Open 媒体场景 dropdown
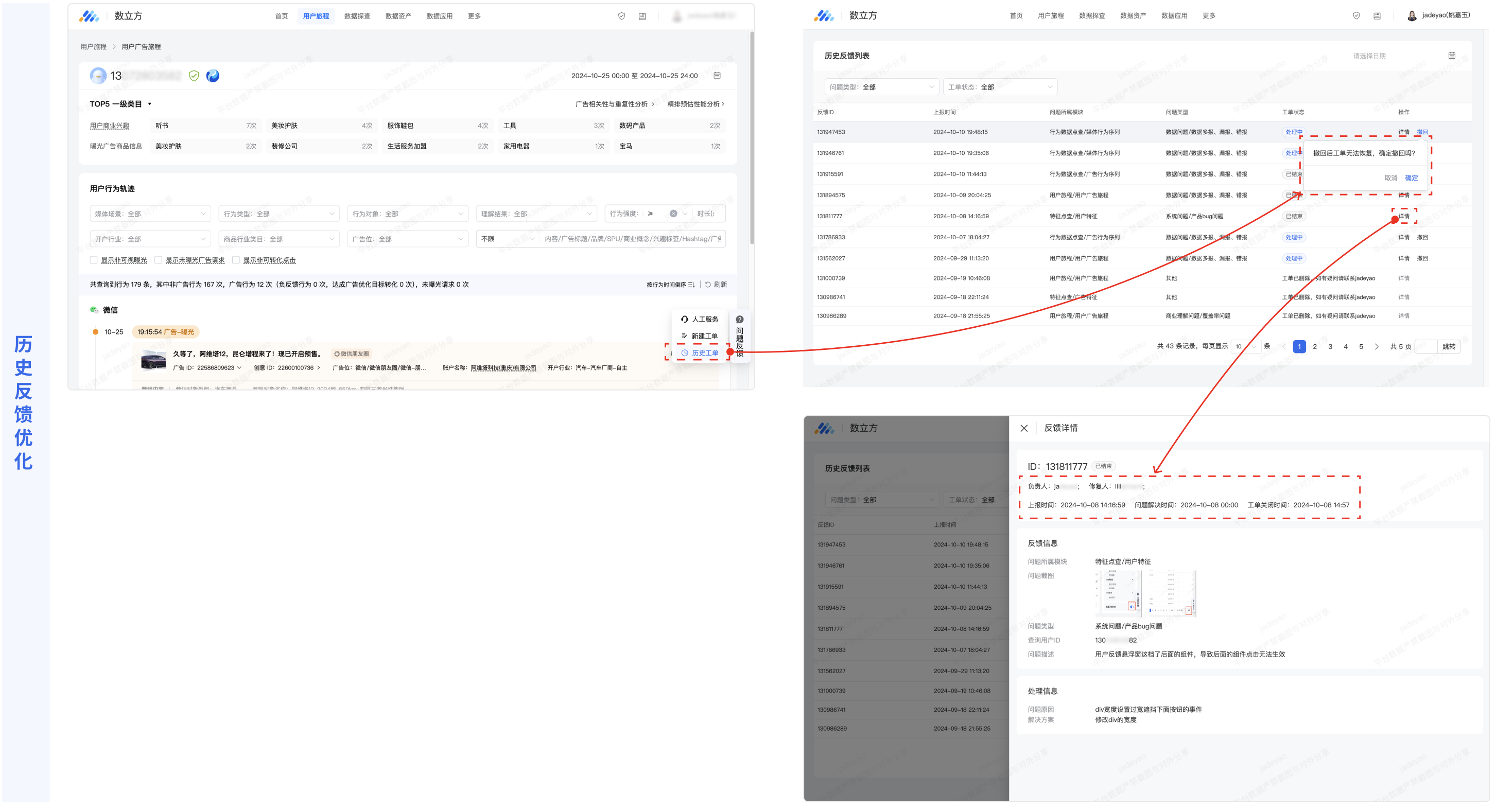Screen dimensions: 1496x812 tap(150, 214)
